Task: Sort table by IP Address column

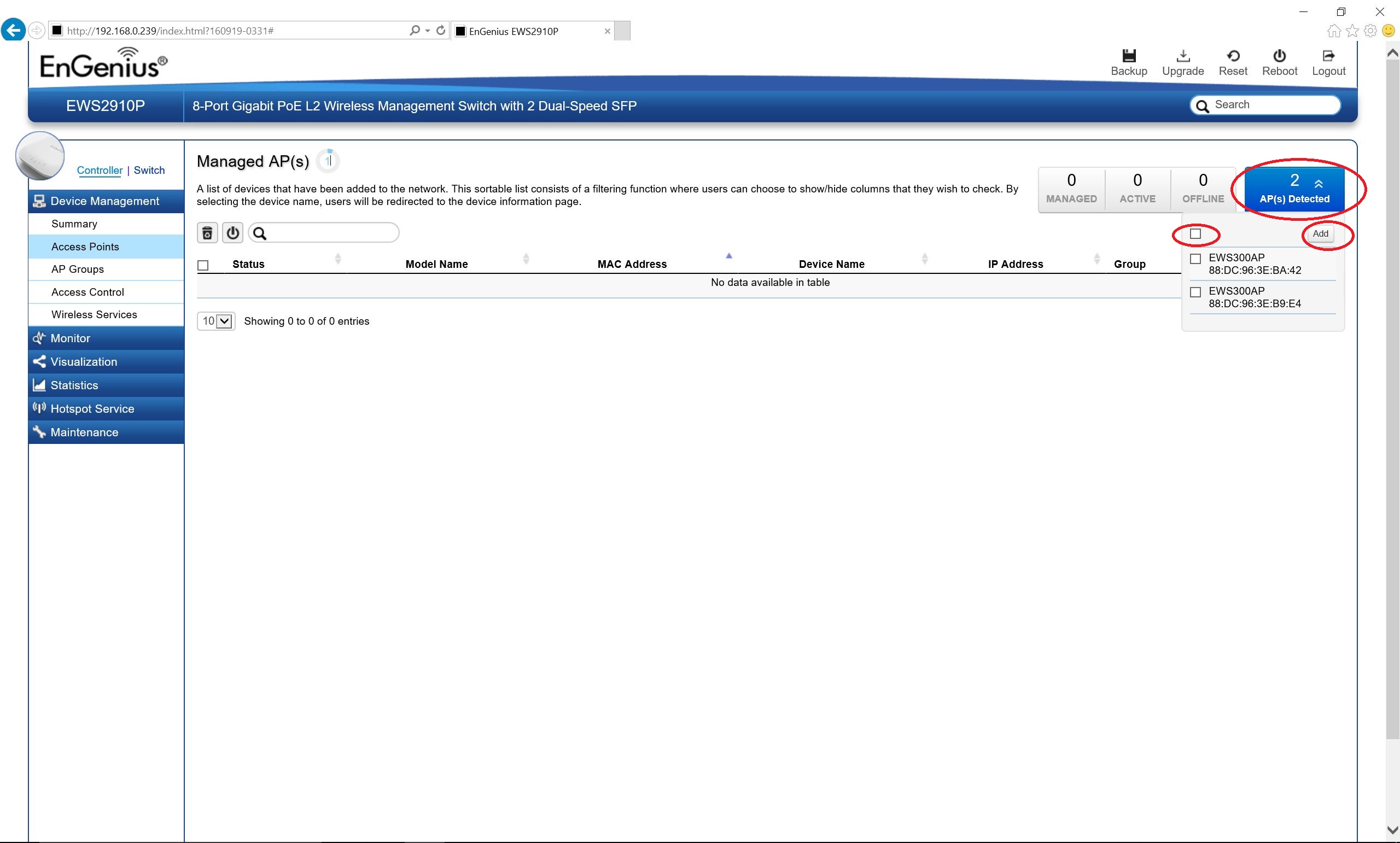Action: click(1016, 264)
